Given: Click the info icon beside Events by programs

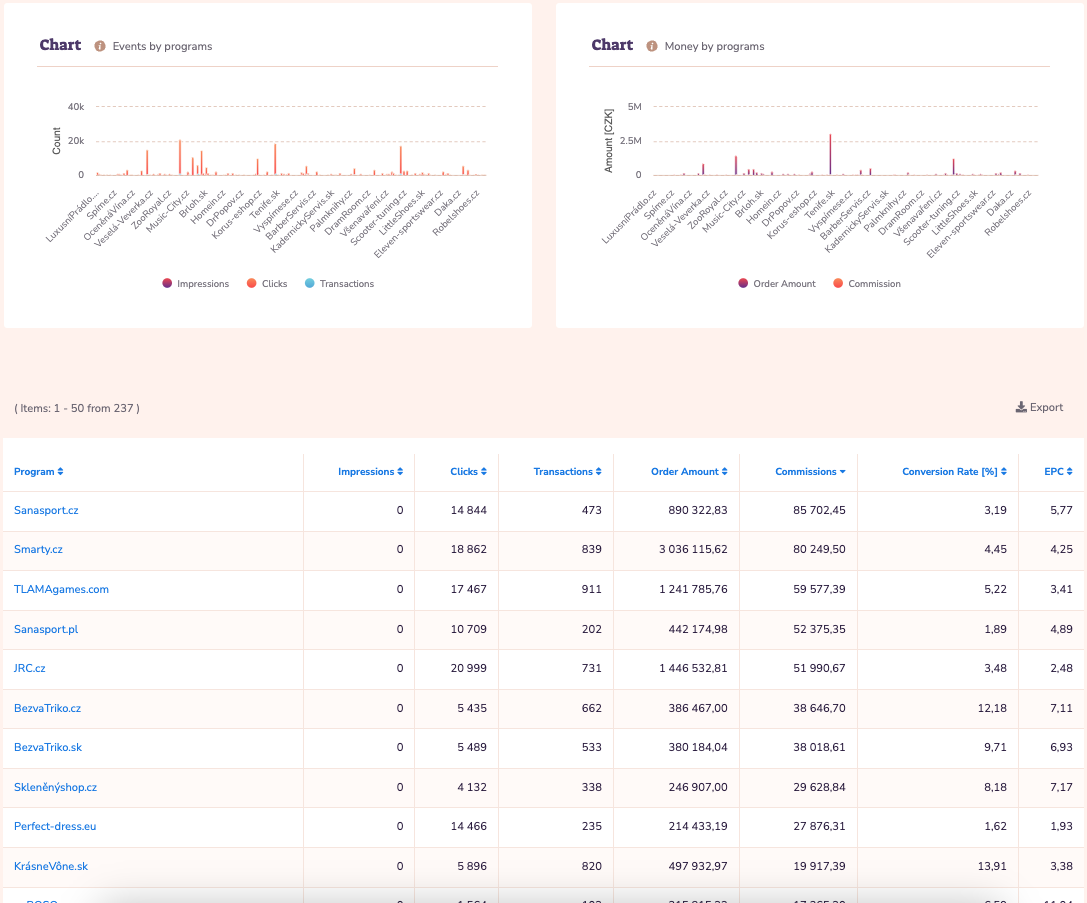Looking at the screenshot, I should (100, 46).
